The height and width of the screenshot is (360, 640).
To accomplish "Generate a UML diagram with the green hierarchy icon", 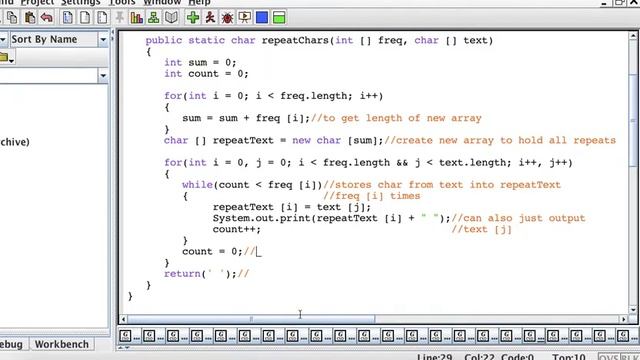I will [153, 18].
